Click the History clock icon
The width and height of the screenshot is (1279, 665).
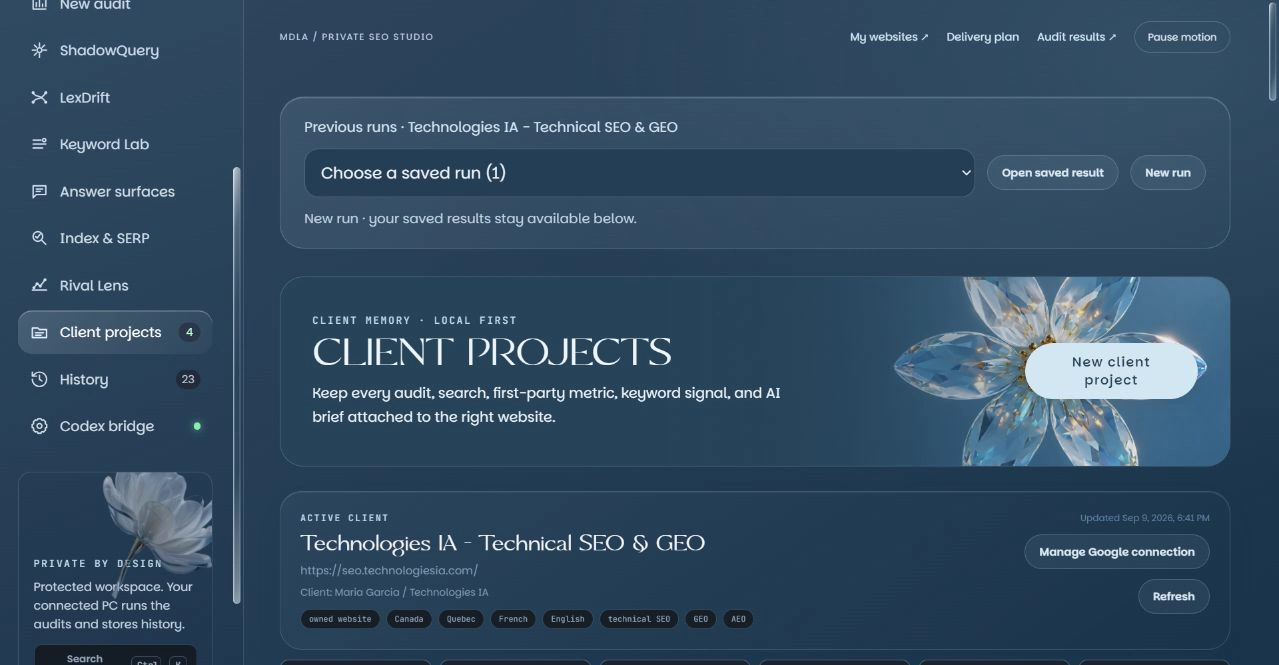click(39, 379)
